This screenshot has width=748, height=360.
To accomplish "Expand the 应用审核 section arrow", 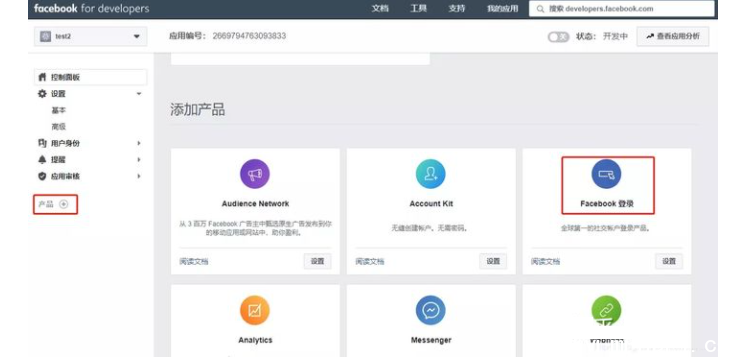I will (139, 176).
